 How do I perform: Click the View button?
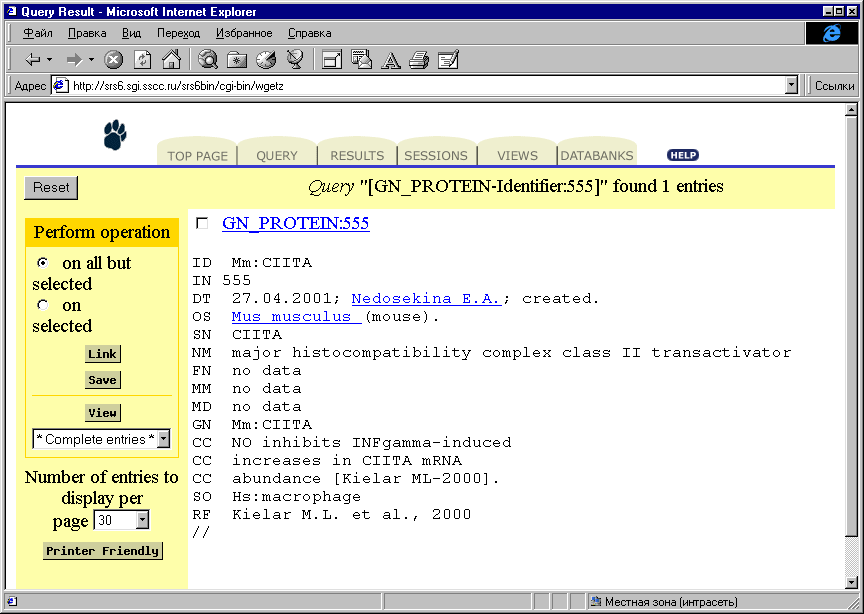click(102, 413)
